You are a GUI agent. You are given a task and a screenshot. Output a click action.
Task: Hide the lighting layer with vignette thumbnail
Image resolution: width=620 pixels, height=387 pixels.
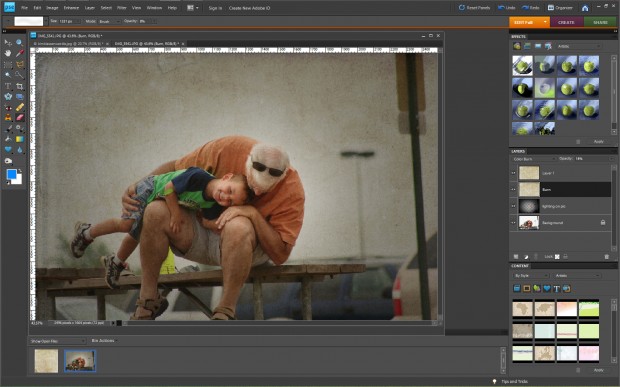(514, 206)
